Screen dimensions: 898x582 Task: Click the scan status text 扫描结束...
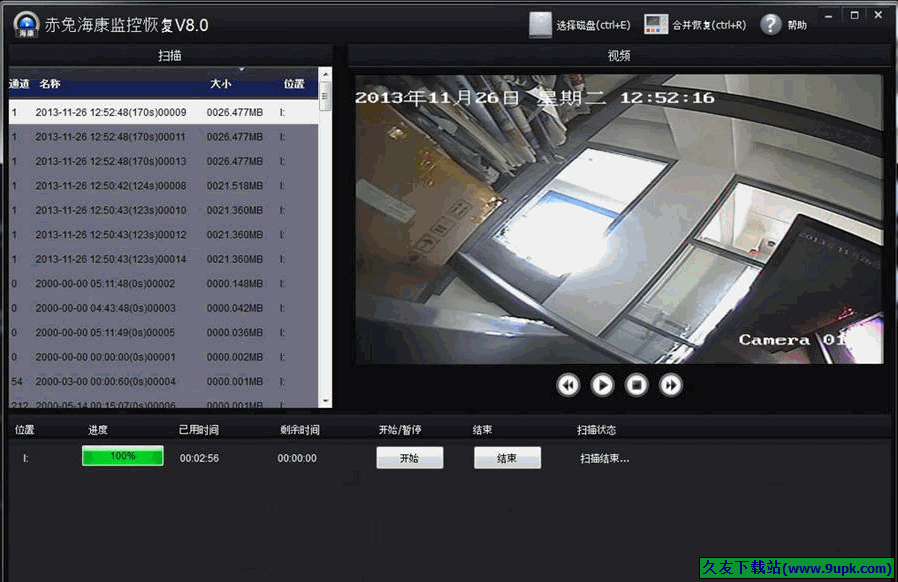(x=604, y=458)
